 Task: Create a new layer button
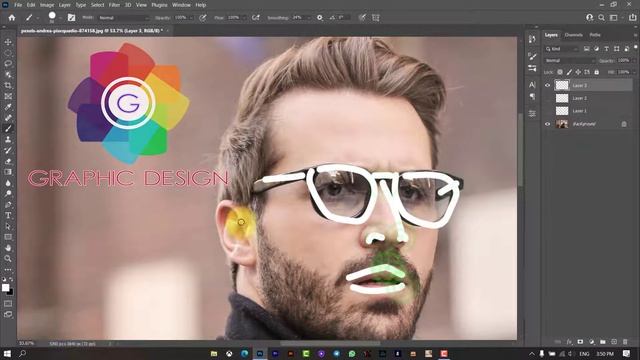pos(614,342)
